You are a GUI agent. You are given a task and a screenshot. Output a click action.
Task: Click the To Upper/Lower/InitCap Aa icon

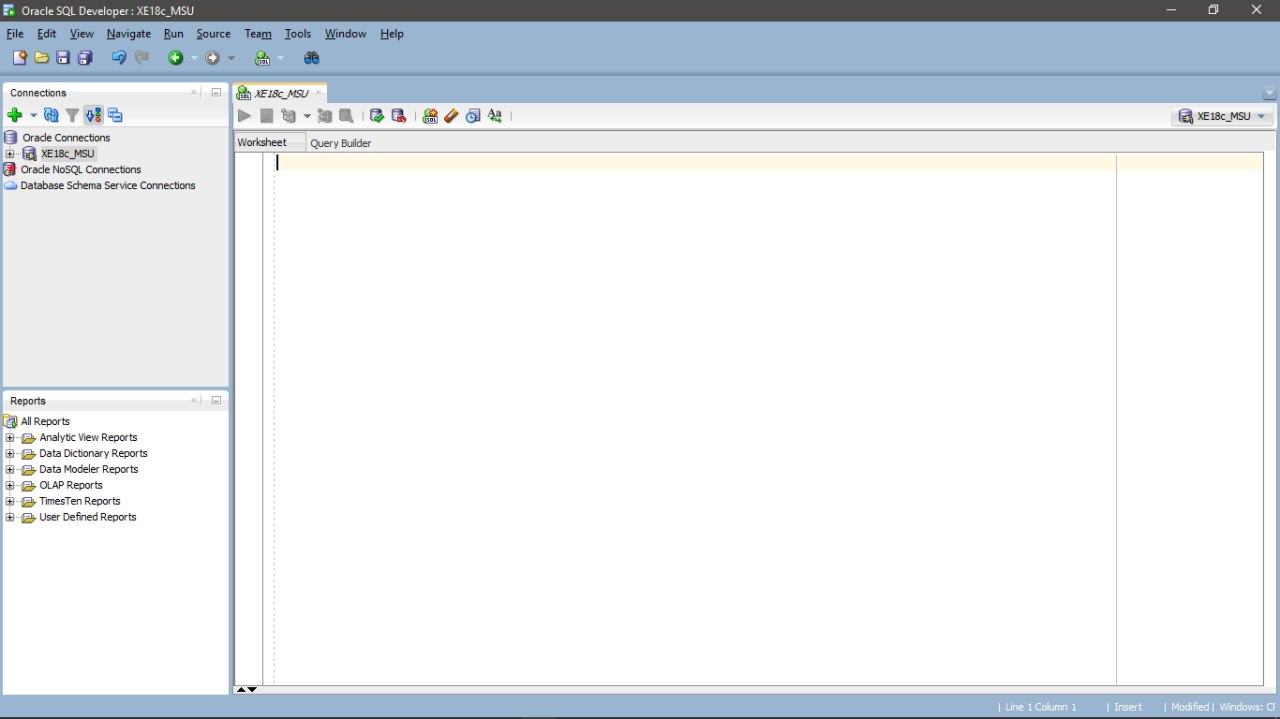[x=494, y=116]
